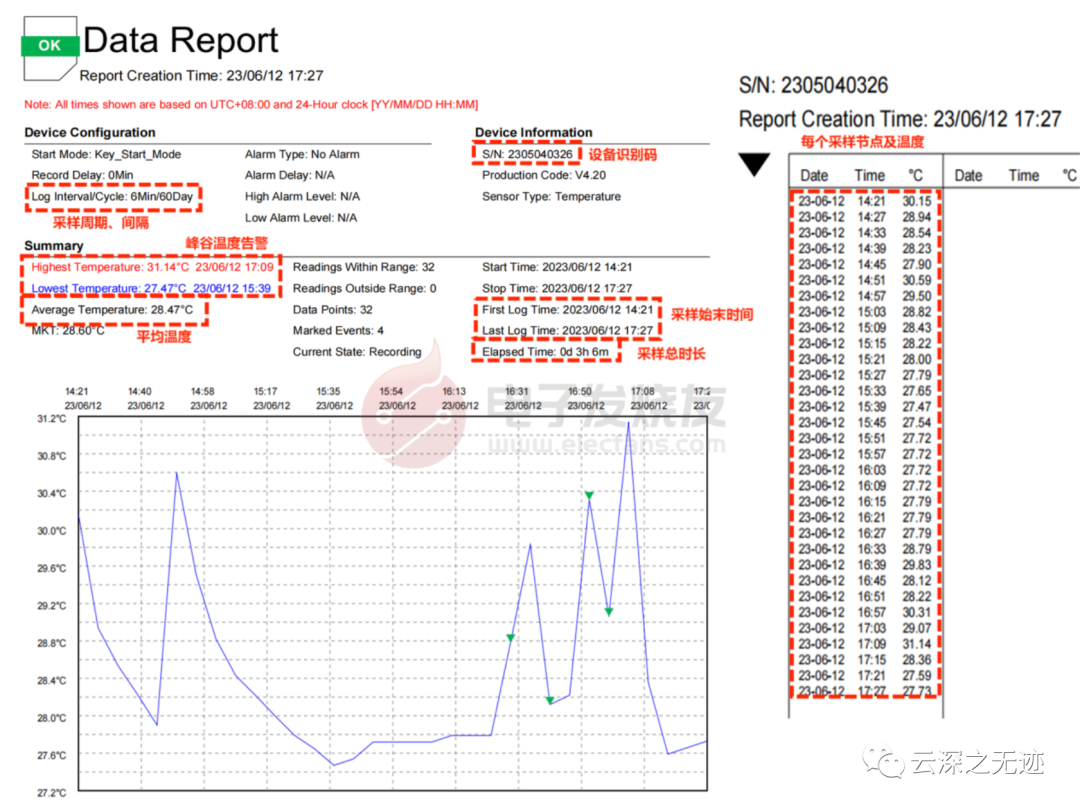
Task: Select the green marked-event triangle near 29.2°C
Action: pyautogui.click(x=609, y=612)
